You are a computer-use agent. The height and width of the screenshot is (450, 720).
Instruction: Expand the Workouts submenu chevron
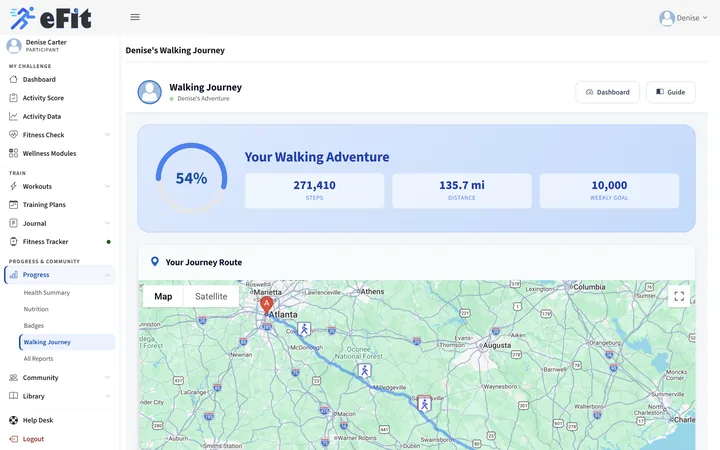107,186
